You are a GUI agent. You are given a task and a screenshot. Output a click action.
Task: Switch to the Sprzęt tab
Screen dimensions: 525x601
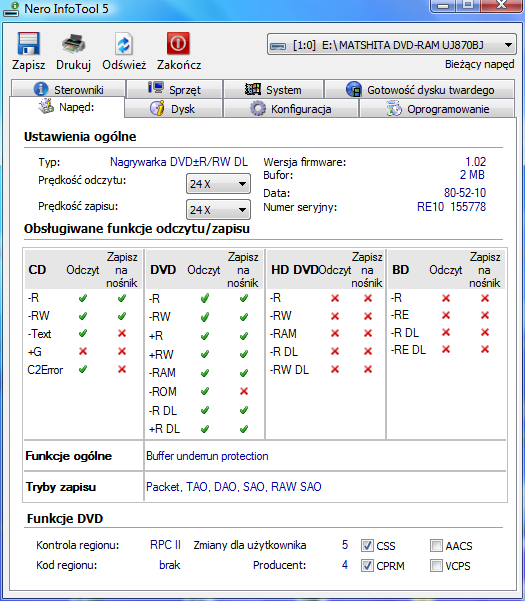(x=174, y=89)
